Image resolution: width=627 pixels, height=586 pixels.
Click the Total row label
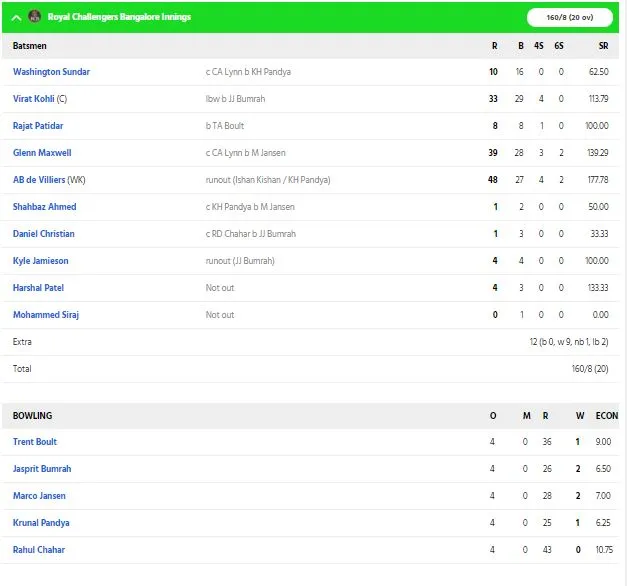point(22,369)
